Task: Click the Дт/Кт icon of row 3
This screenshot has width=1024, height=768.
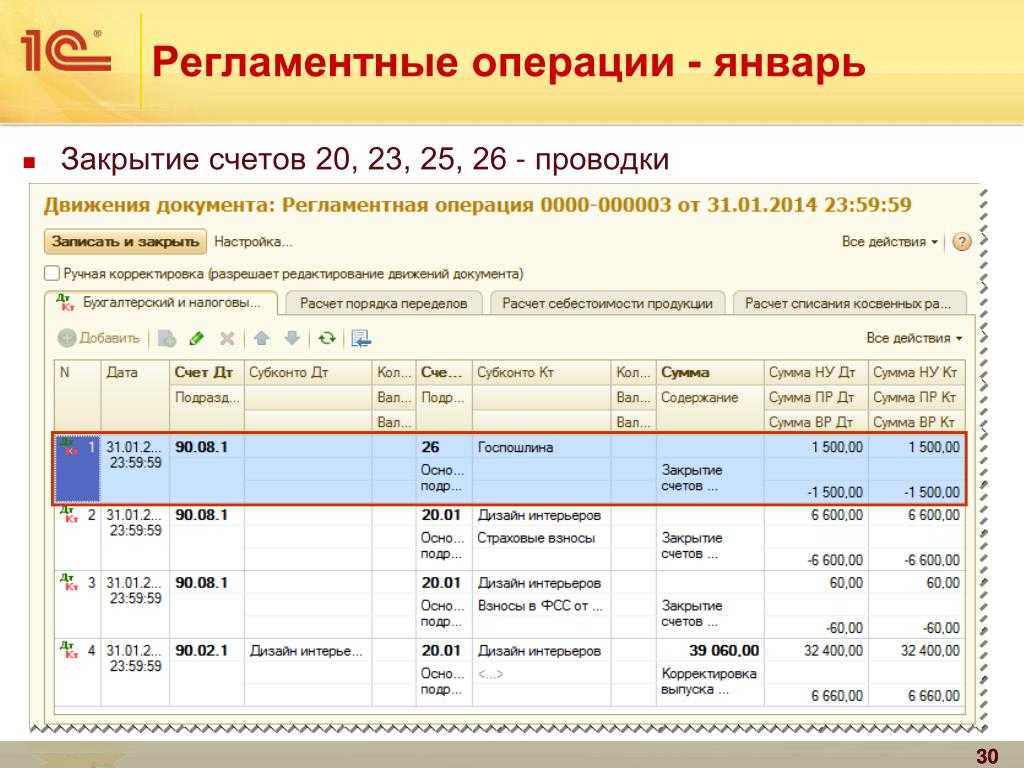Action: tap(68, 583)
